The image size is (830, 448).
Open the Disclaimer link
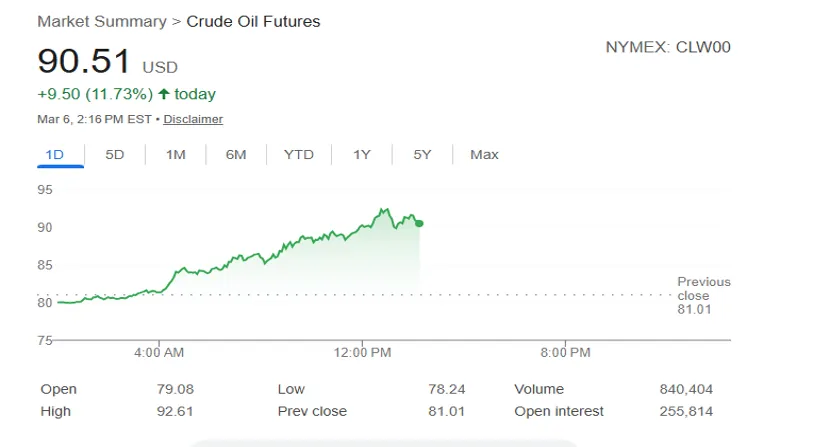(x=193, y=119)
